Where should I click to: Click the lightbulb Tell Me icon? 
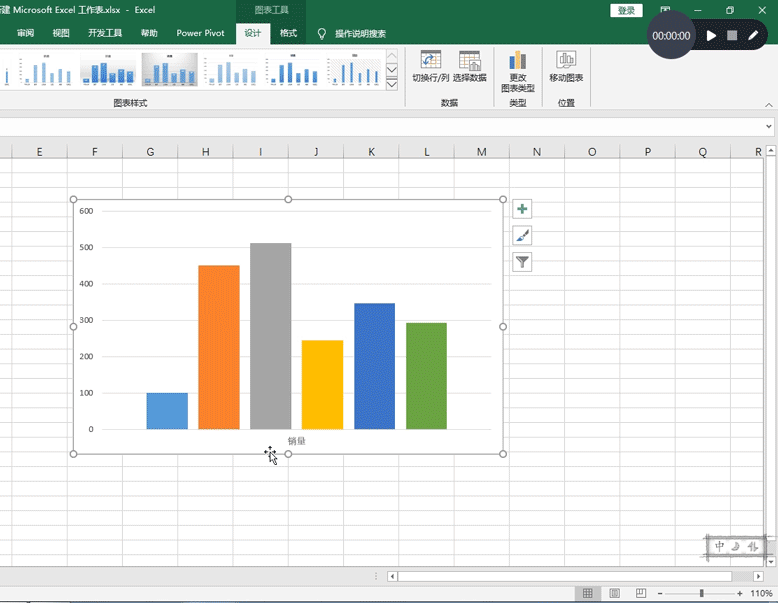[322, 33]
